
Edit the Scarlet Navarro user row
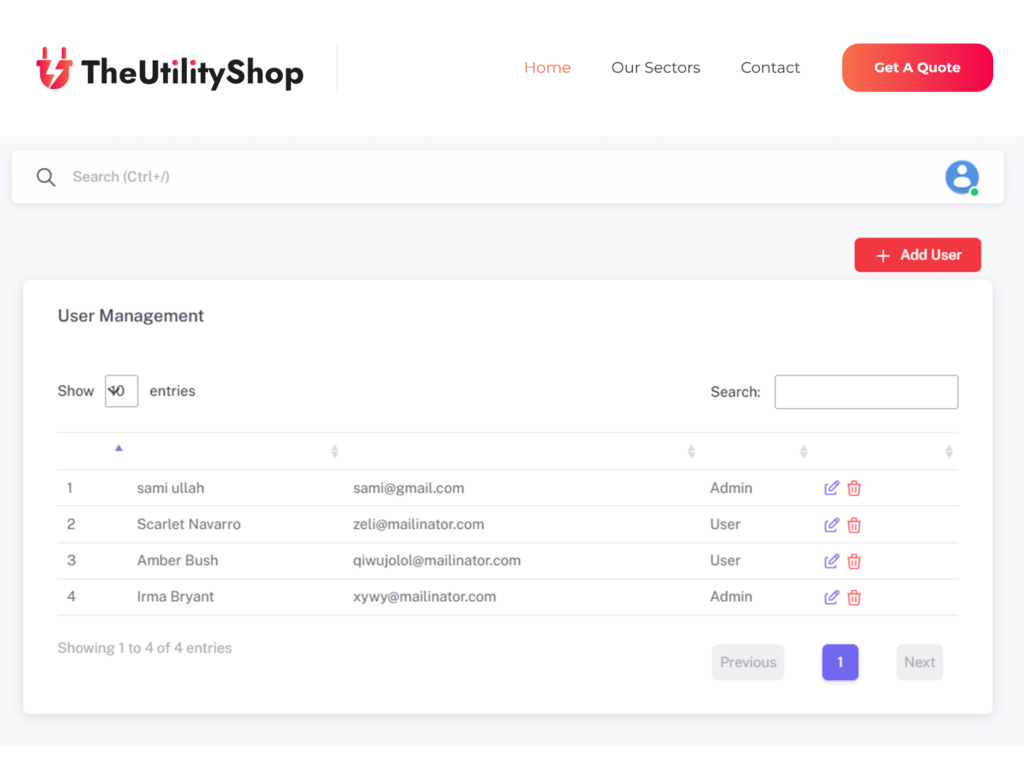coord(831,525)
